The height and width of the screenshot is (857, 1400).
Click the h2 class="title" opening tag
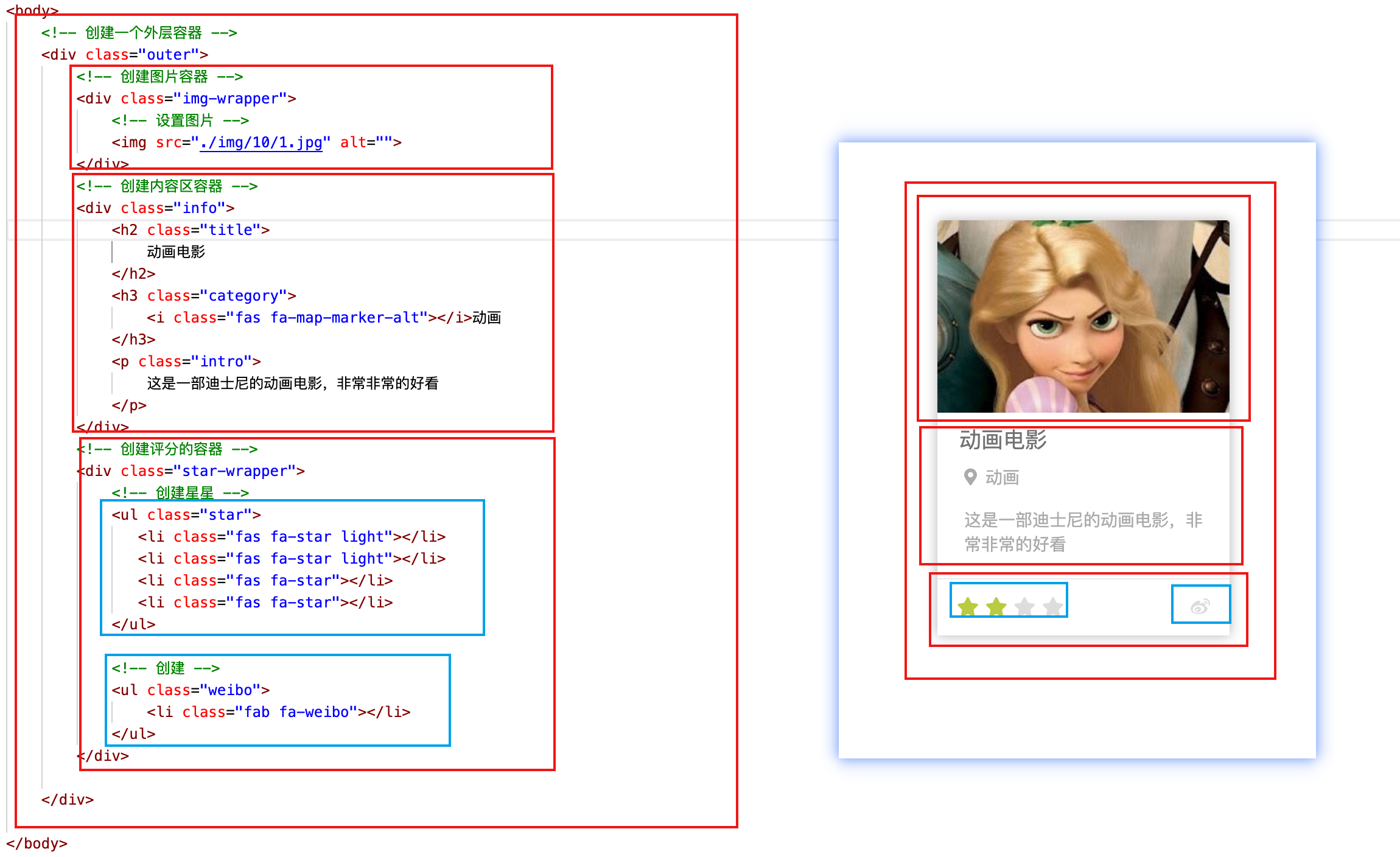point(191,230)
